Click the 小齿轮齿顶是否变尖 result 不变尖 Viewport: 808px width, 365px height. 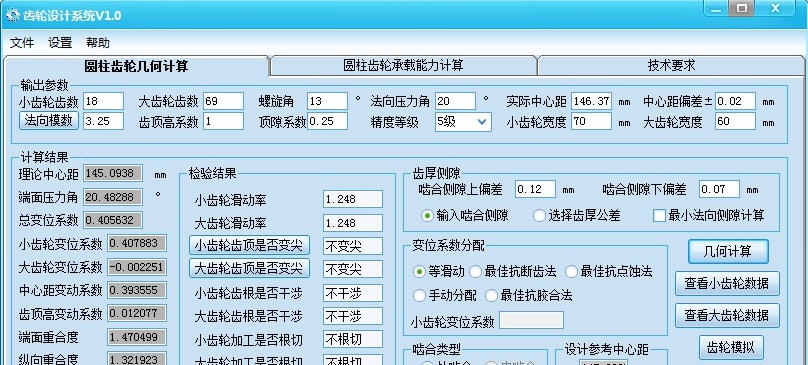click(x=353, y=246)
